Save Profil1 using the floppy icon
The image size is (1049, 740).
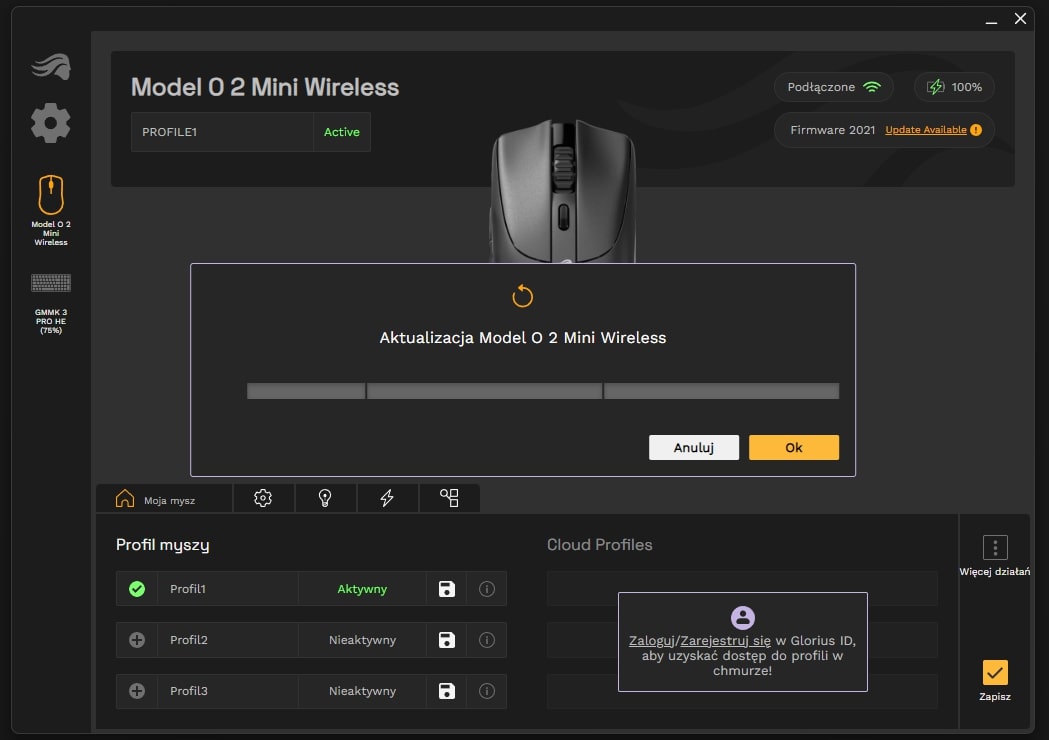pyautogui.click(x=447, y=589)
